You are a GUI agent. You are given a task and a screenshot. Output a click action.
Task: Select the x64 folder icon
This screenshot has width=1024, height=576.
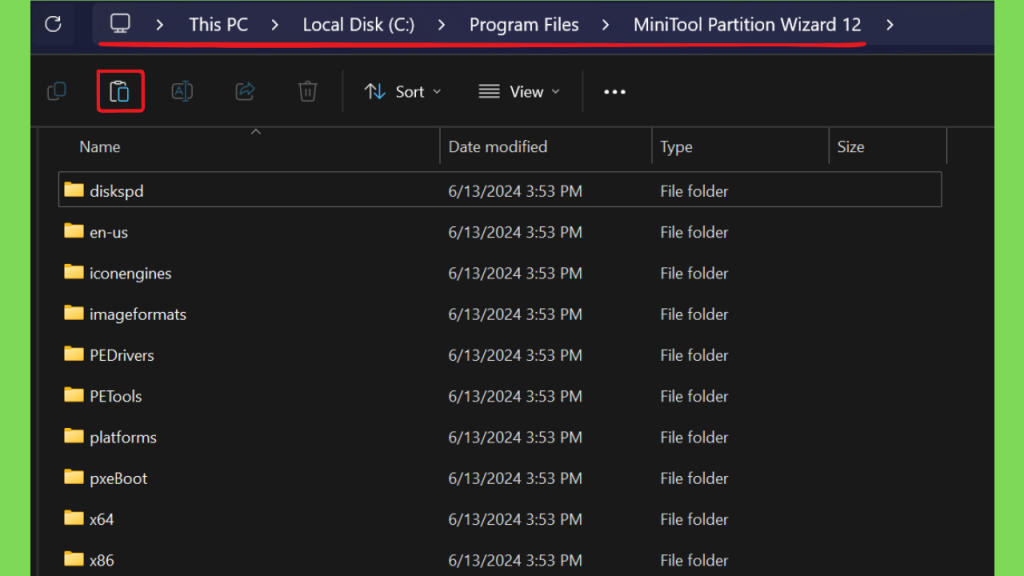[x=74, y=519]
